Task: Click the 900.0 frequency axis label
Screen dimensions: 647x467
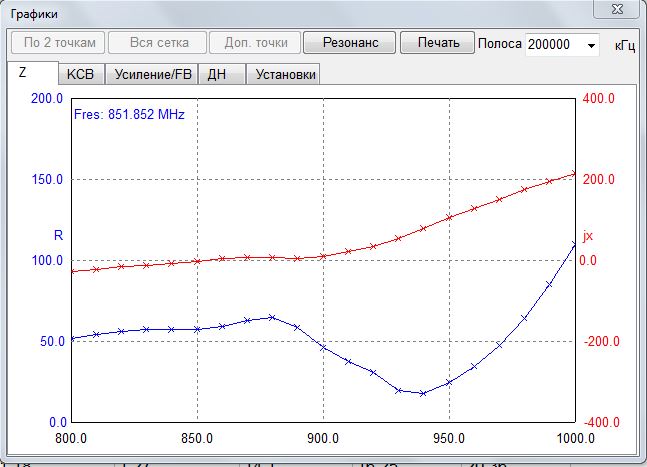Action: pyautogui.click(x=323, y=438)
